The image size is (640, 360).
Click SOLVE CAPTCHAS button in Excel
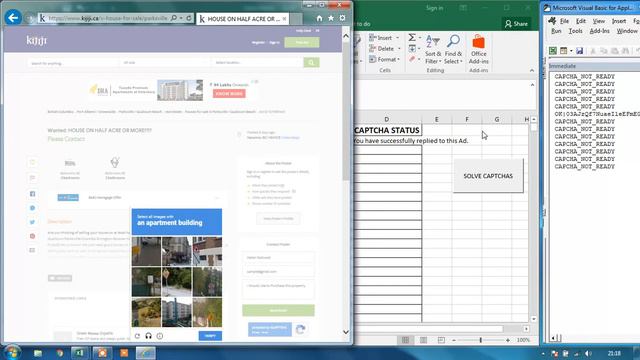click(488, 176)
